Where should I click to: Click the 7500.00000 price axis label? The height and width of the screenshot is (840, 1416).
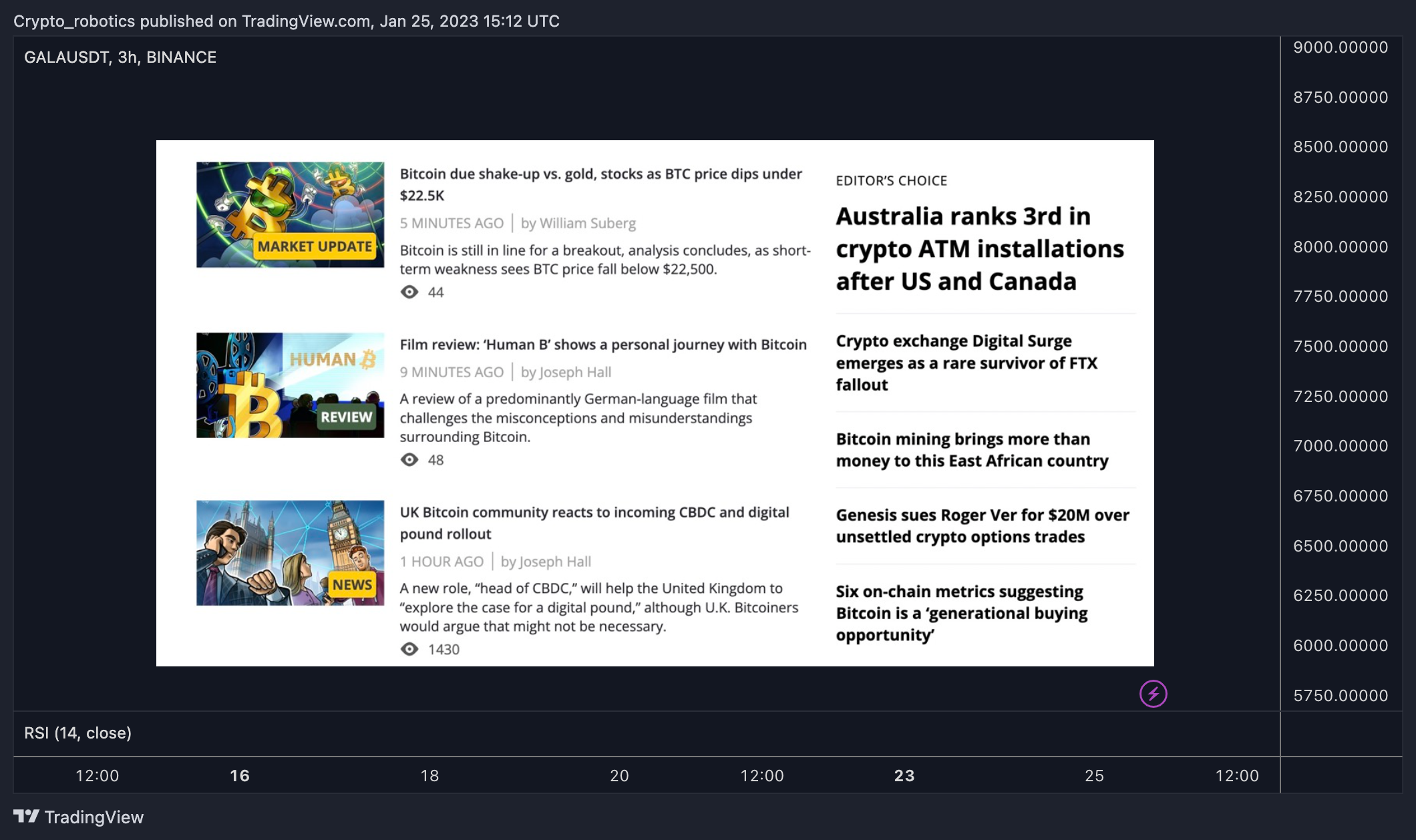coord(1341,347)
